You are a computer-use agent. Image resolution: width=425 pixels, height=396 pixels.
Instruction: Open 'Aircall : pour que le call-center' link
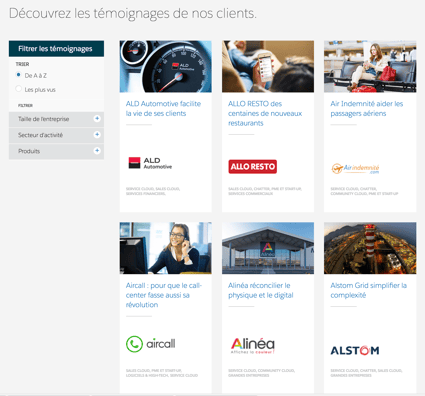tap(164, 295)
